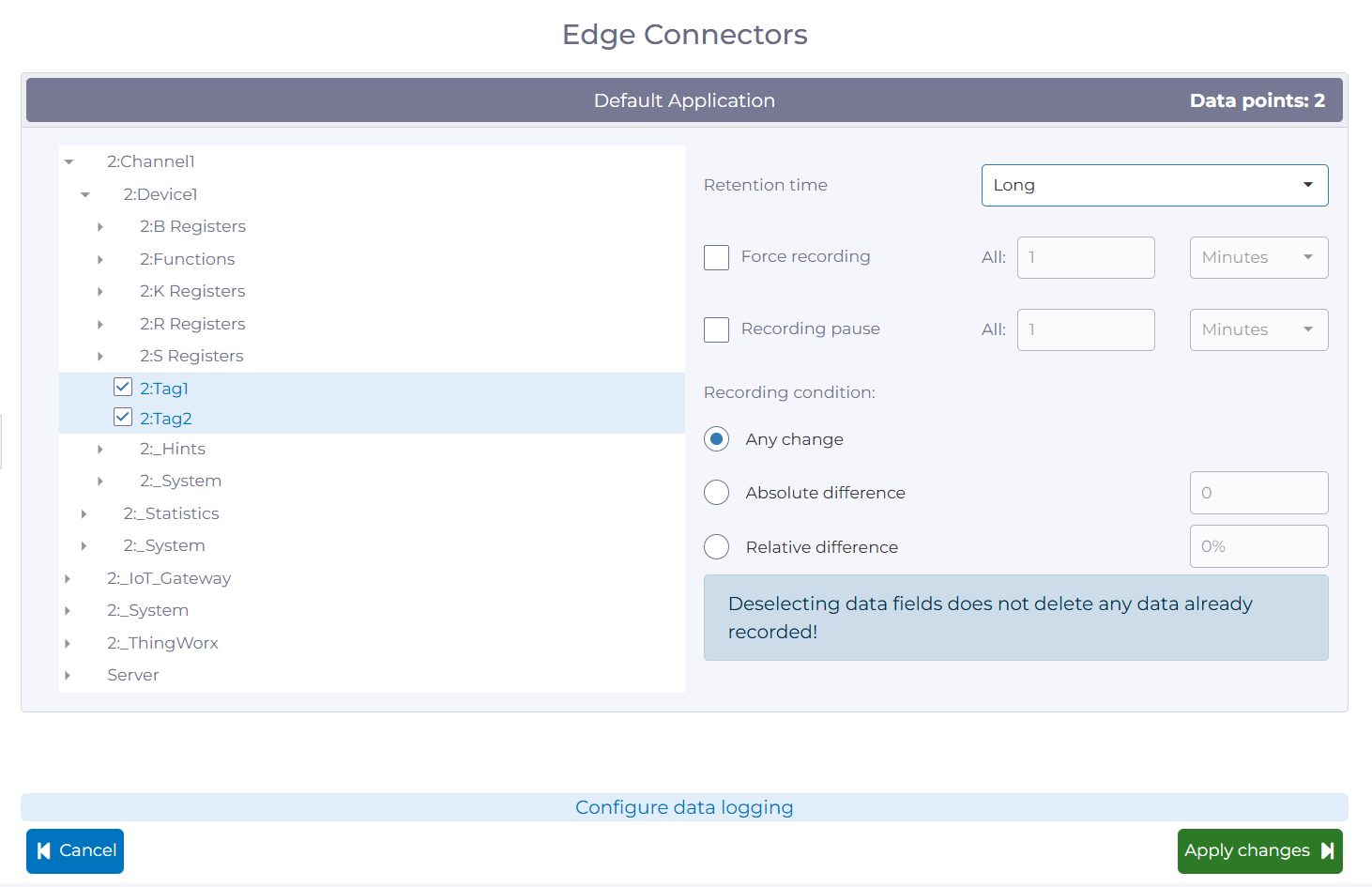Expand the 2:Functions node
Screen dimensions: 1372x887
pyautogui.click(x=100, y=259)
